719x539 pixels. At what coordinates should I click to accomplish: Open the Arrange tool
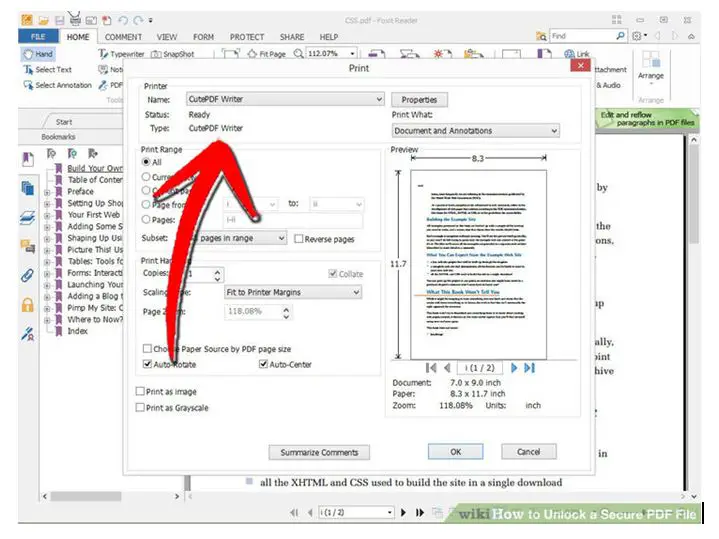650,67
